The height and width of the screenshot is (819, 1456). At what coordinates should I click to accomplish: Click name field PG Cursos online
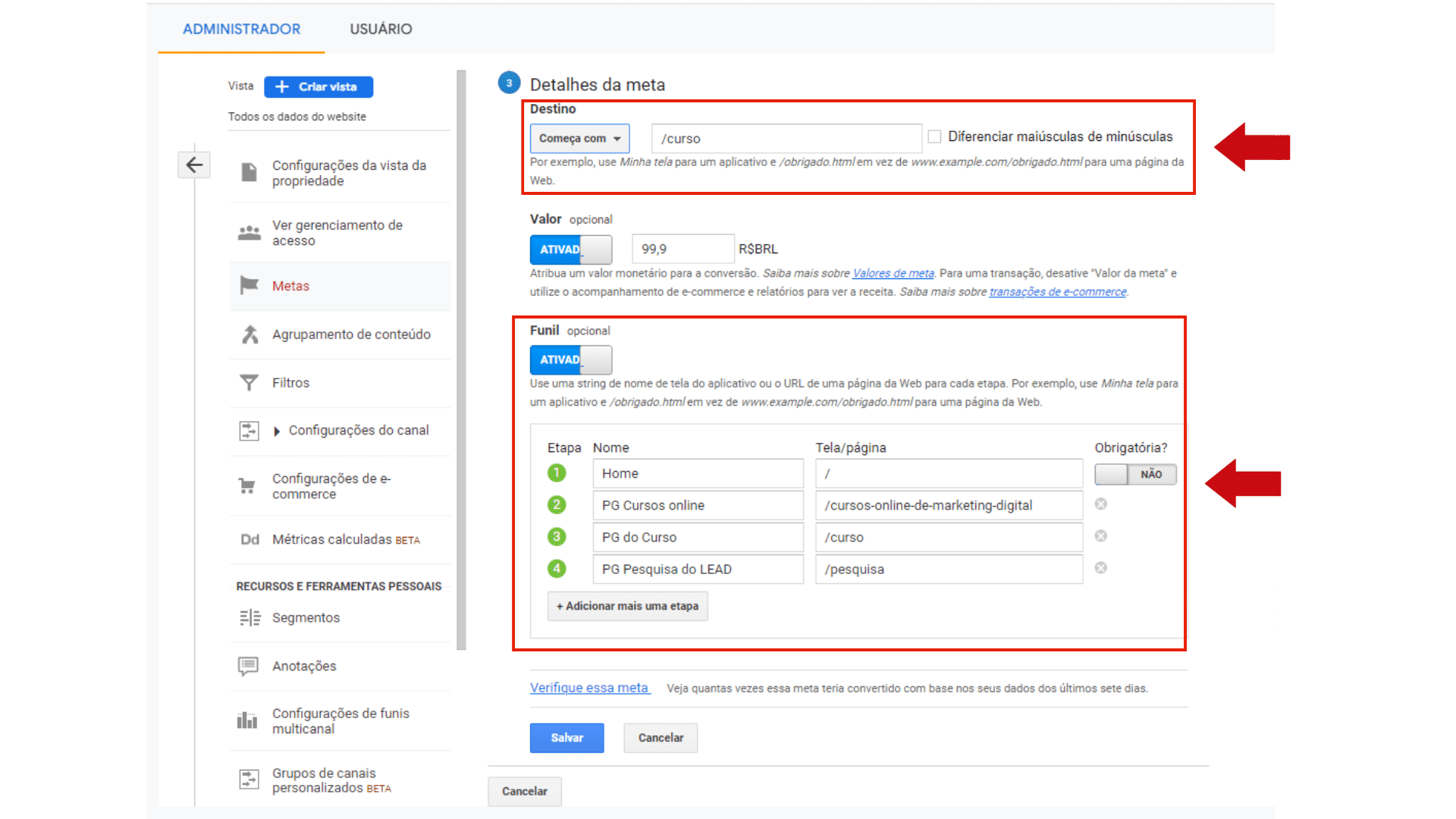point(698,505)
